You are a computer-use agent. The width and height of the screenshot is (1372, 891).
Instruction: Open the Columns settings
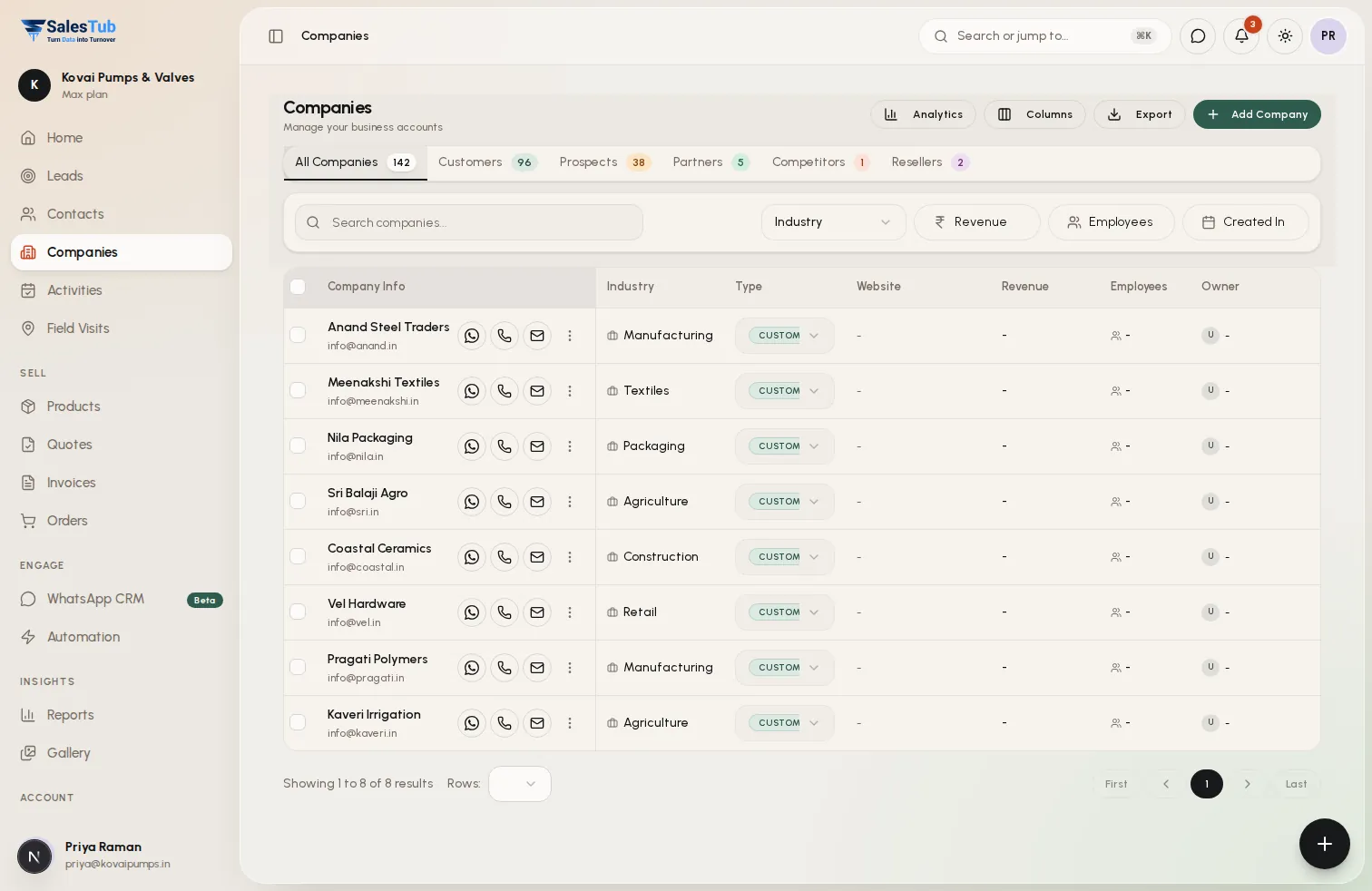point(1034,114)
